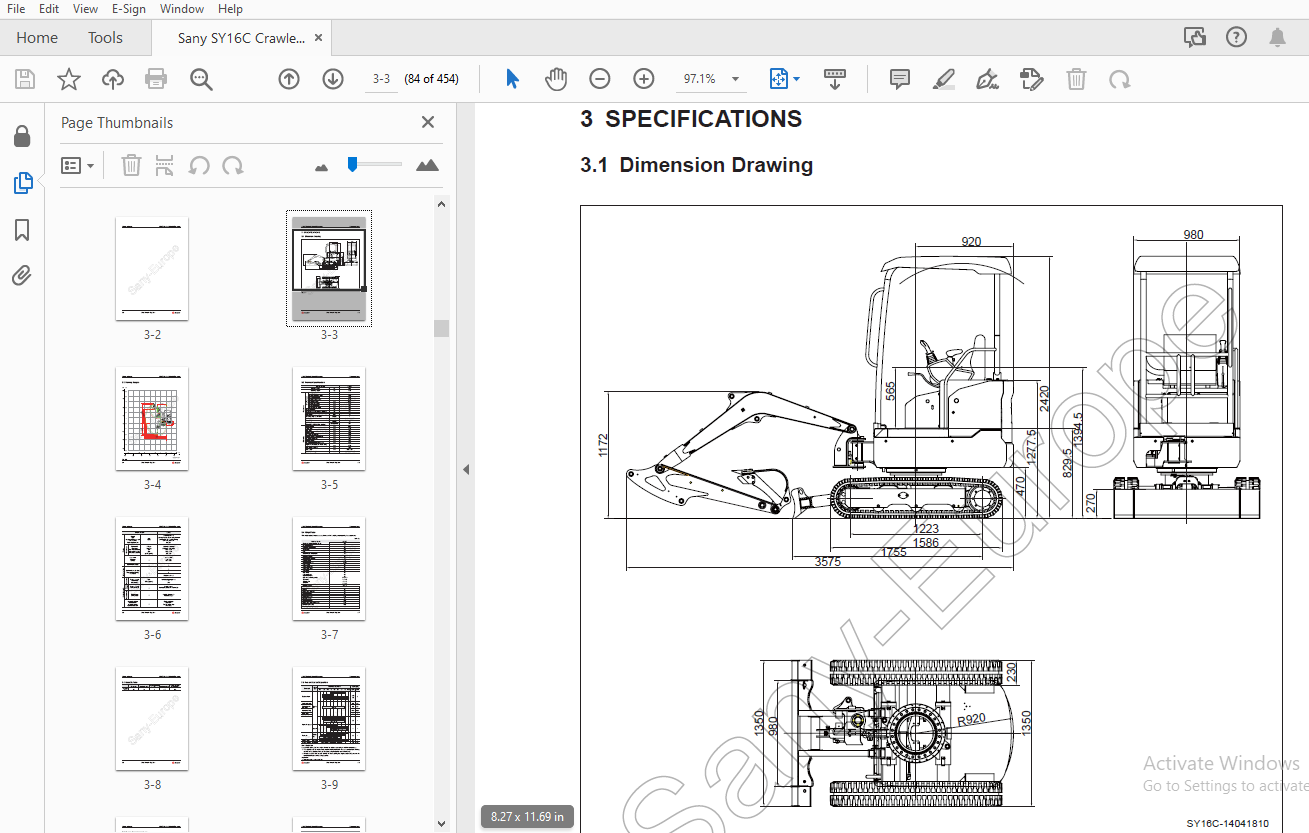Switch to the Tools tab
Screen dimensions: 1309x833
click(105, 38)
